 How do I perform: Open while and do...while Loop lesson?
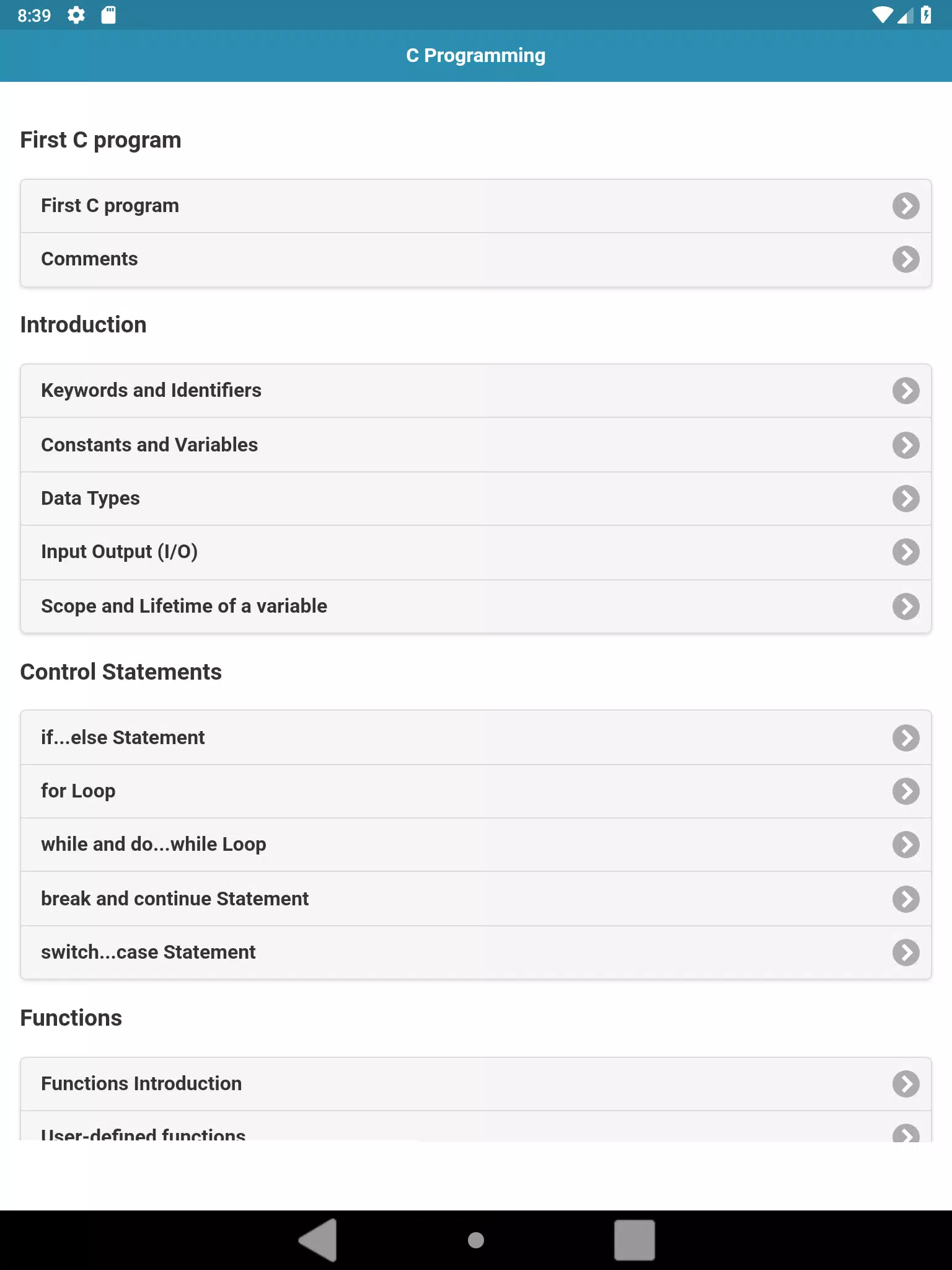coord(476,845)
